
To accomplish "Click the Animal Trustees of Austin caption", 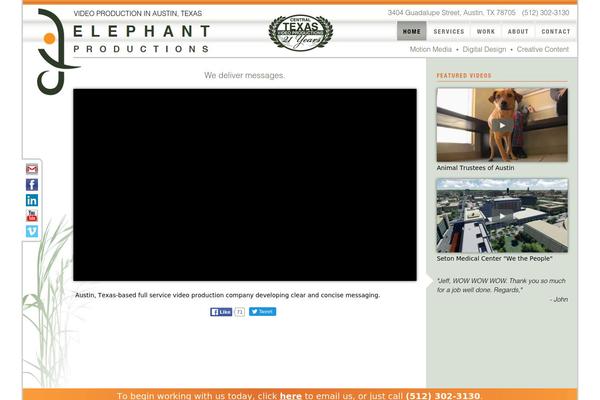I will tap(475, 168).
